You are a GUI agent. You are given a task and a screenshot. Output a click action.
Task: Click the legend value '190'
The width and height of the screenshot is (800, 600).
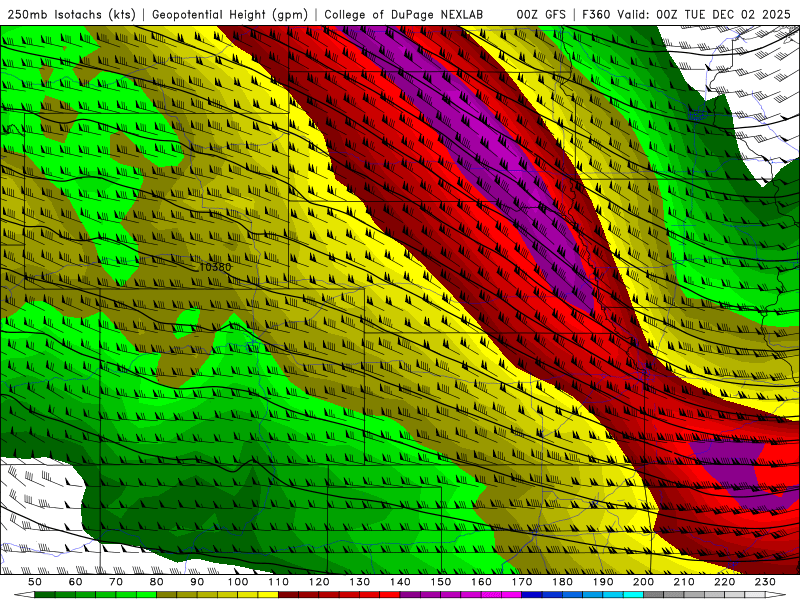point(603,582)
